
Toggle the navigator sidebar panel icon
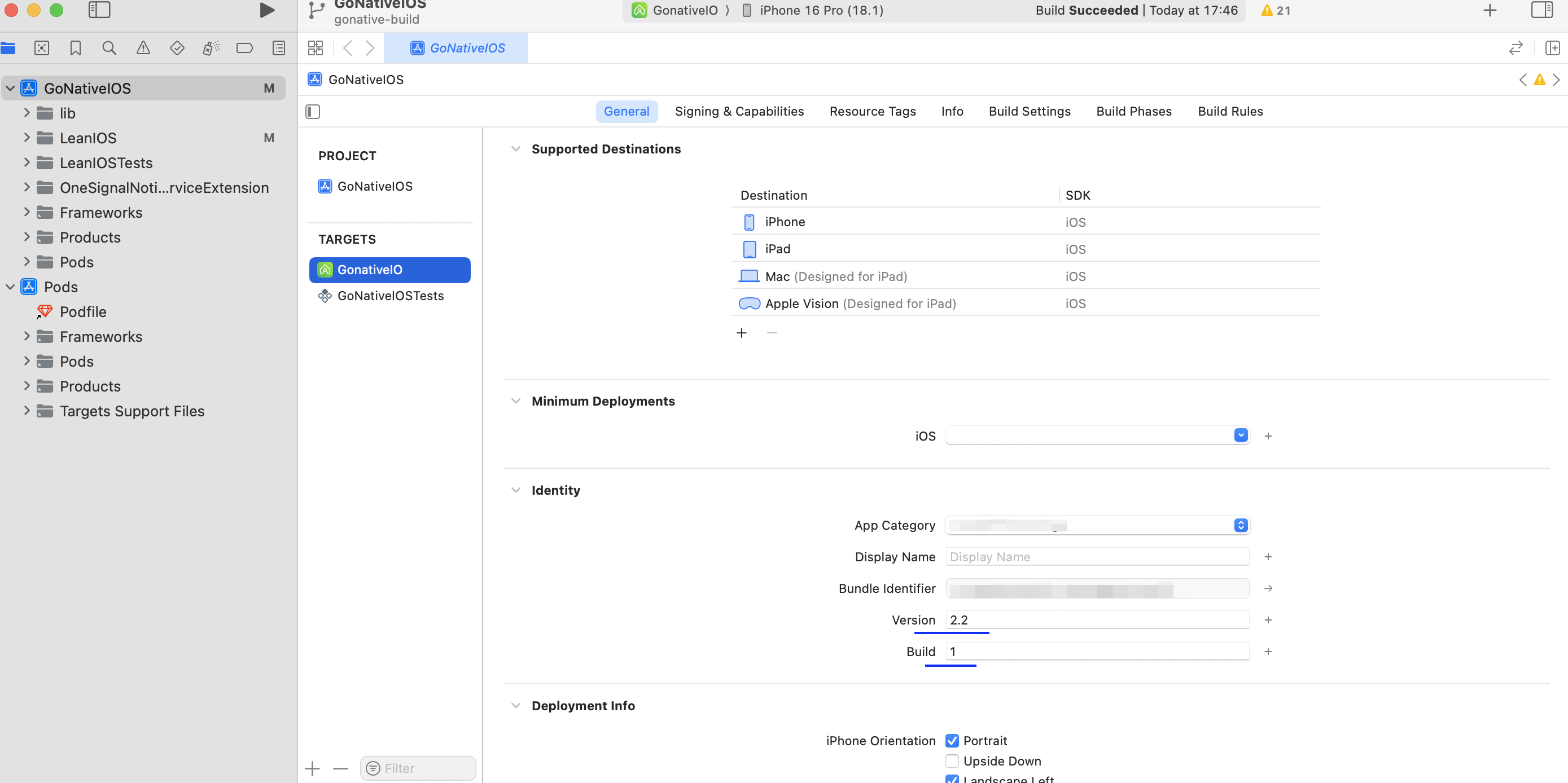tap(99, 10)
